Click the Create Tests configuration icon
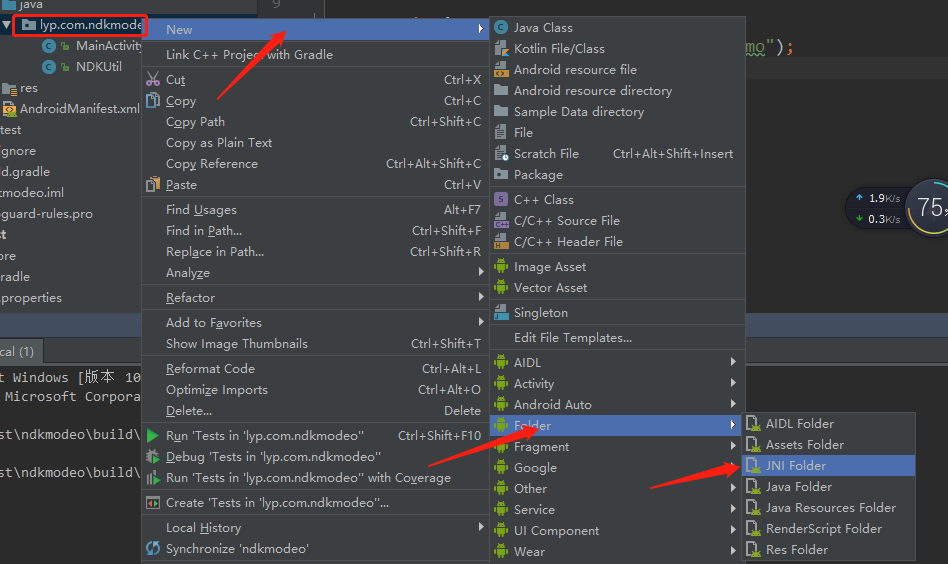 coord(153,503)
